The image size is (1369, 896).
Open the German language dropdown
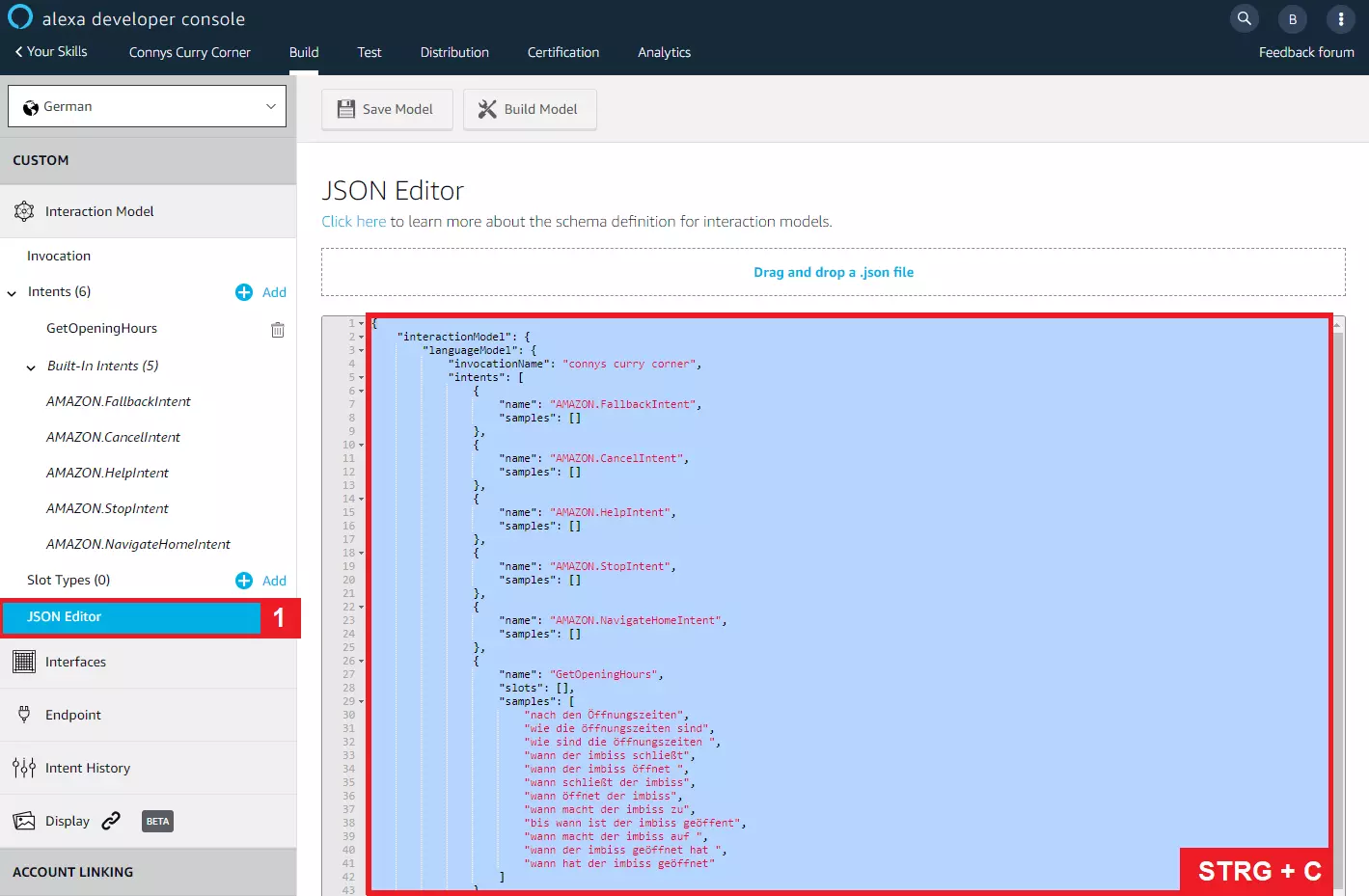147,106
